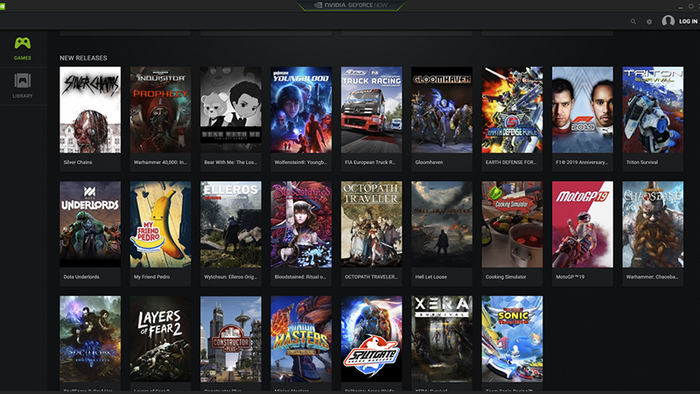Viewport: 700px width, 394px height.
Task: Open the Gloomhaven game tile
Action: [x=442, y=119]
